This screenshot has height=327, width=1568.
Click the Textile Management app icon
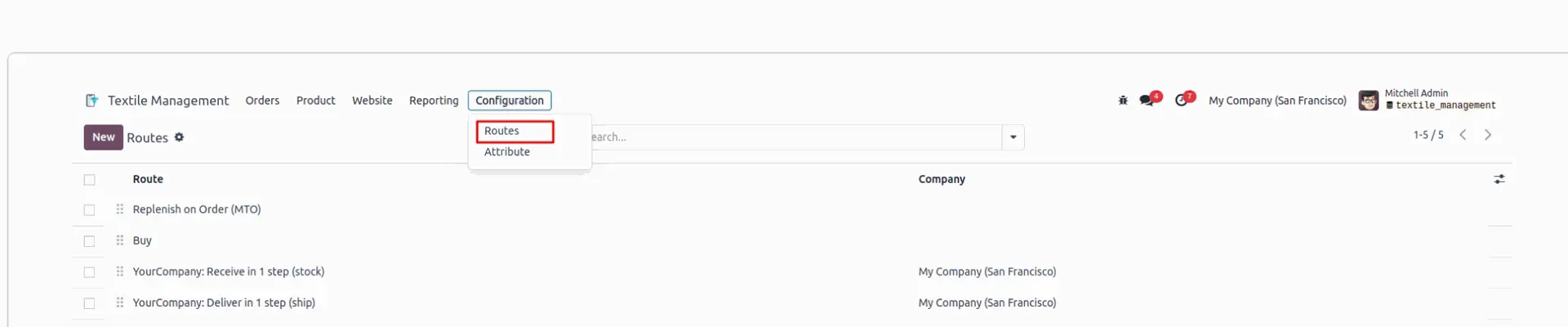click(92, 101)
